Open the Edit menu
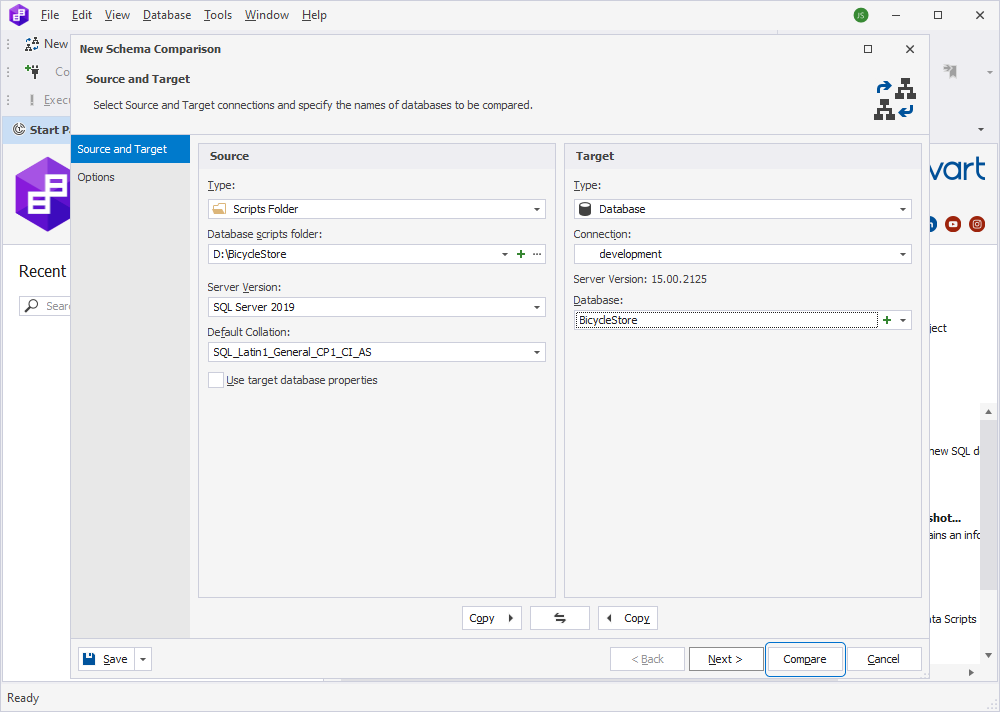This screenshot has height=712, width=1000. (82, 15)
